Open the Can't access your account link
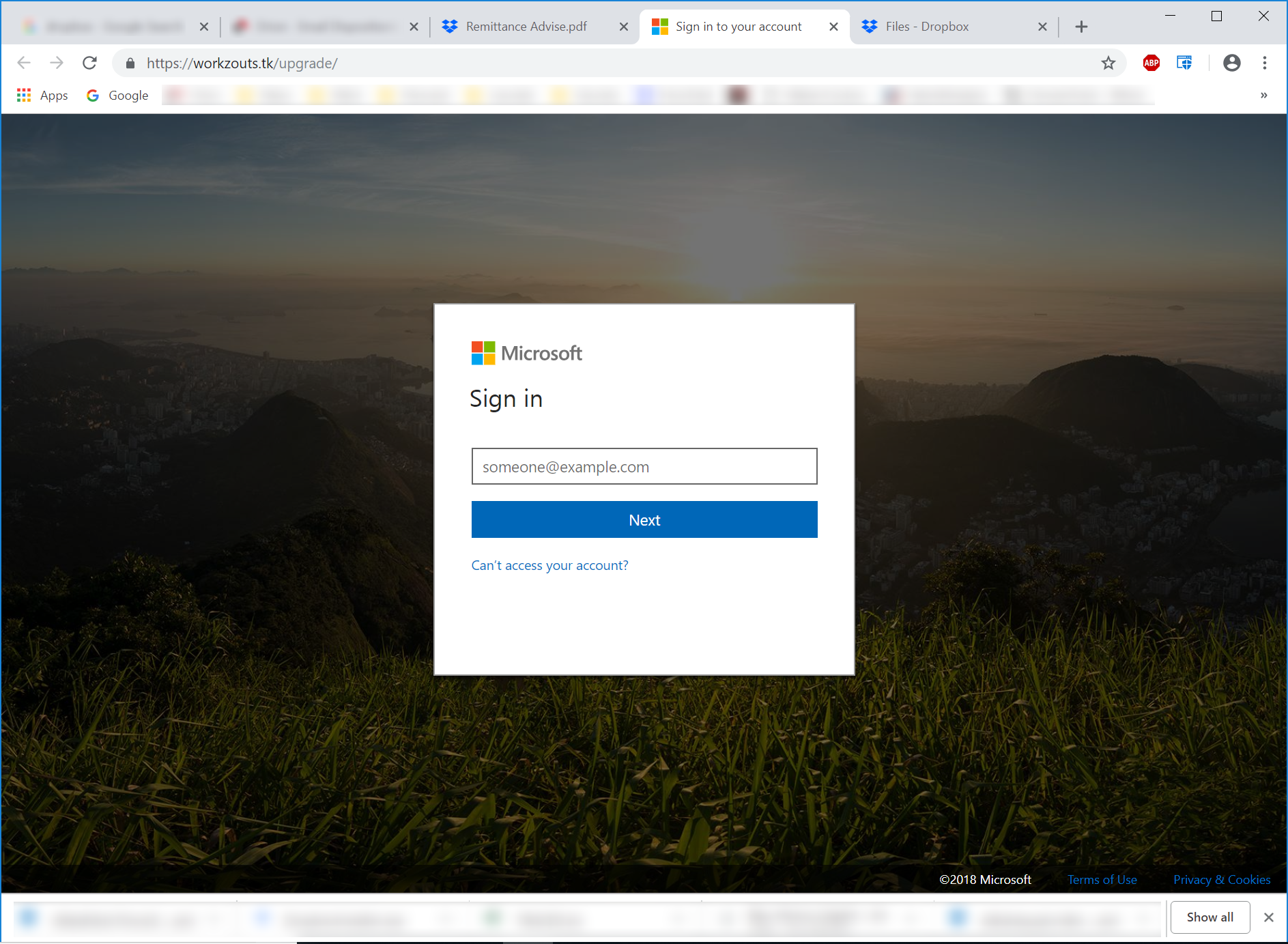 click(549, 565)
